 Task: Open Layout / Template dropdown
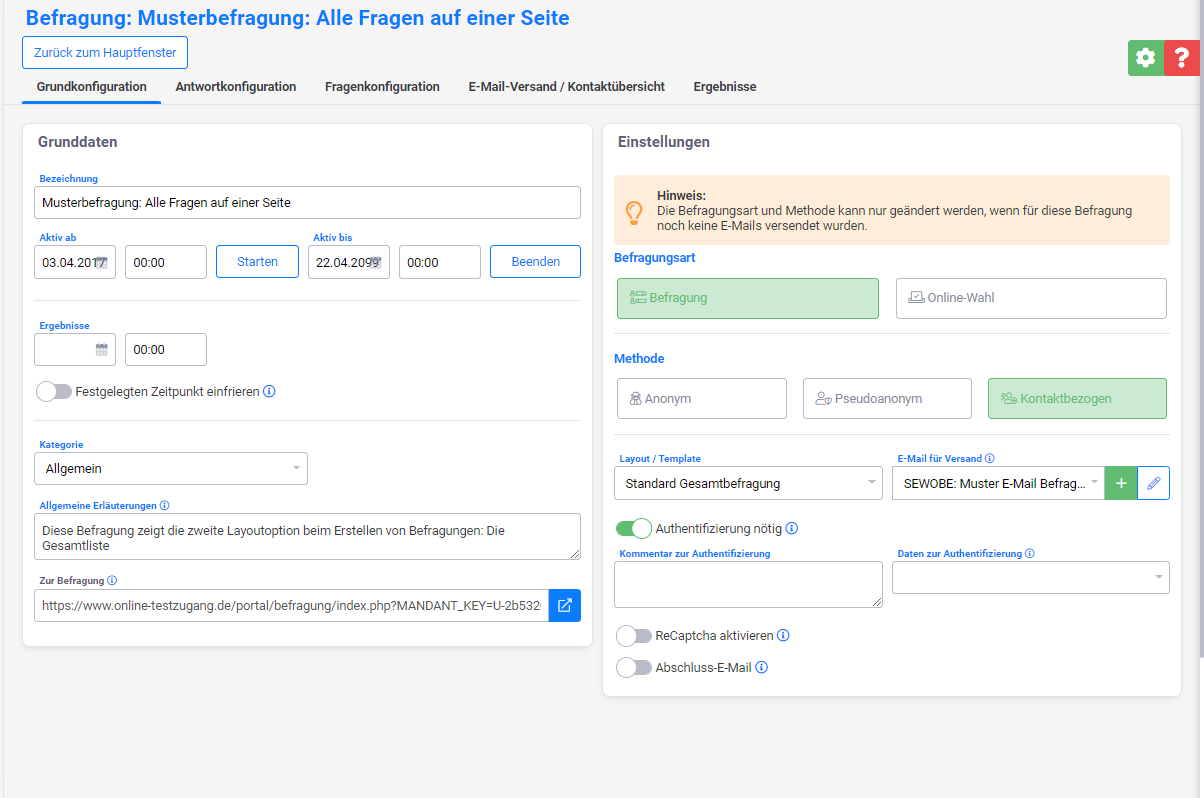click(748, 483)
